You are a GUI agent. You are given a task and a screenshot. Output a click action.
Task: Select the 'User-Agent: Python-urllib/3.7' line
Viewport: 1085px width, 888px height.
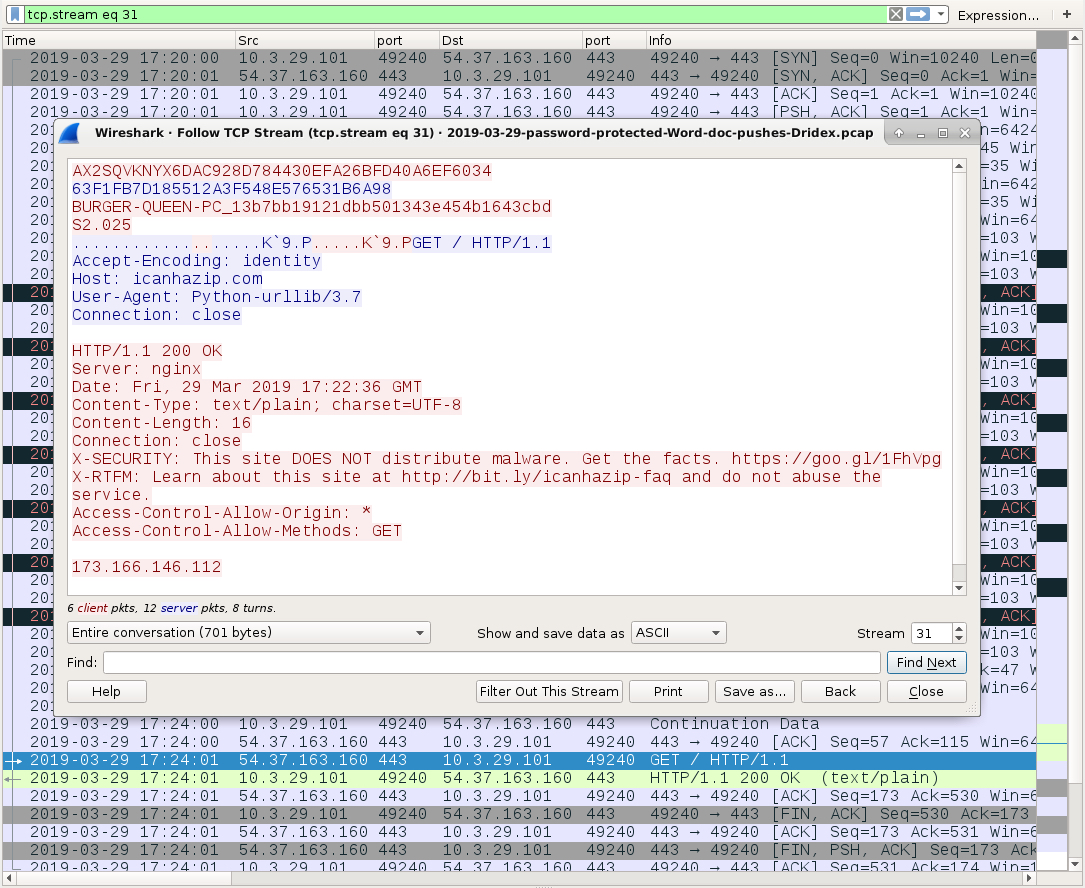click(x=217, y=297)
